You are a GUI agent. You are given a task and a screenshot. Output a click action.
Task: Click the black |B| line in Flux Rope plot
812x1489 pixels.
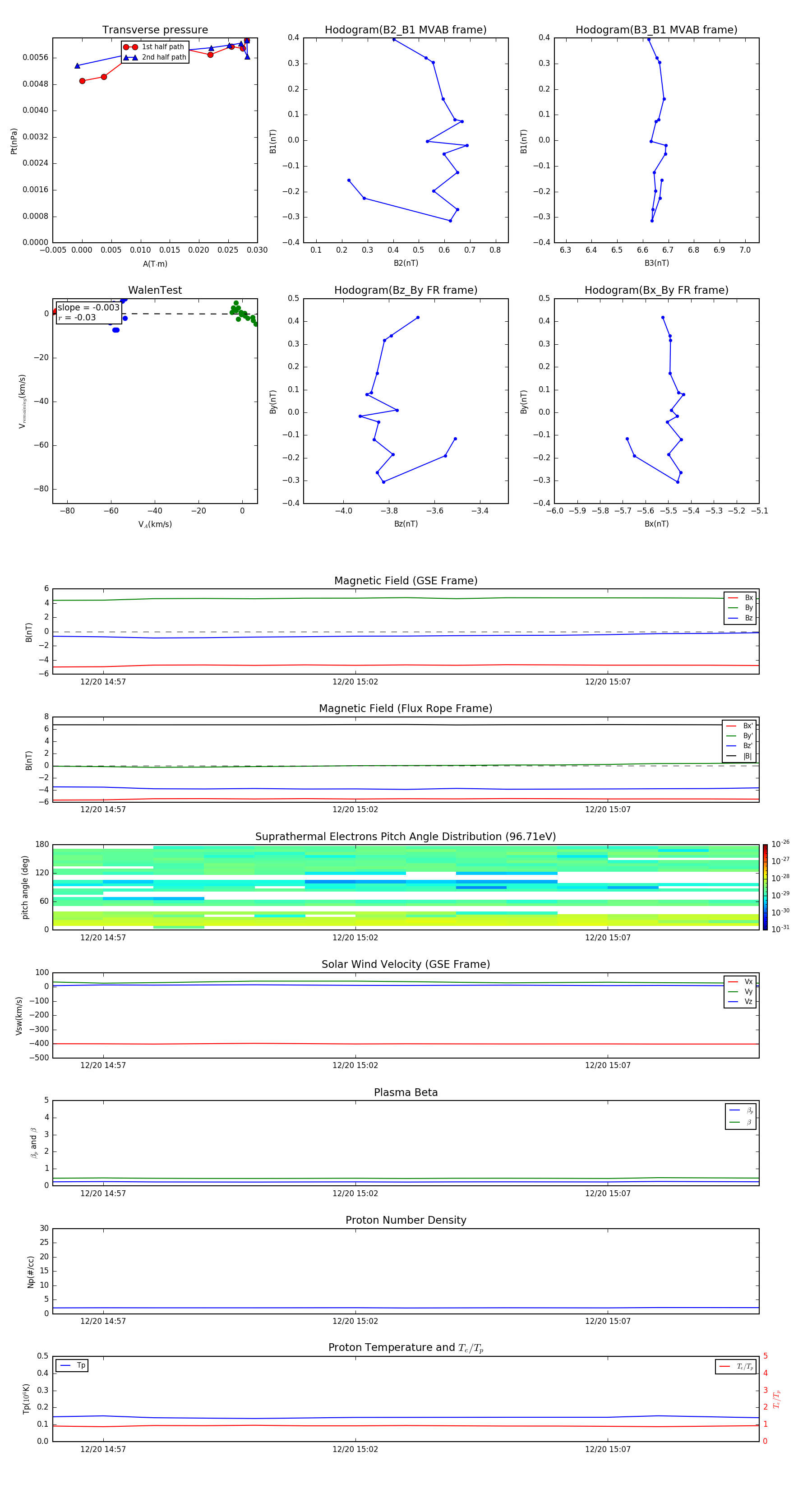[406, 725]
